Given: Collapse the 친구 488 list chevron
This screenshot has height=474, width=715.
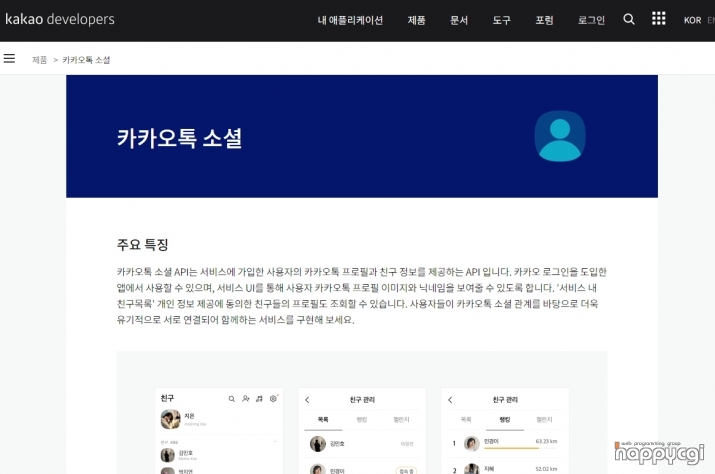Looking at the screenshot, I should [275, 442].
